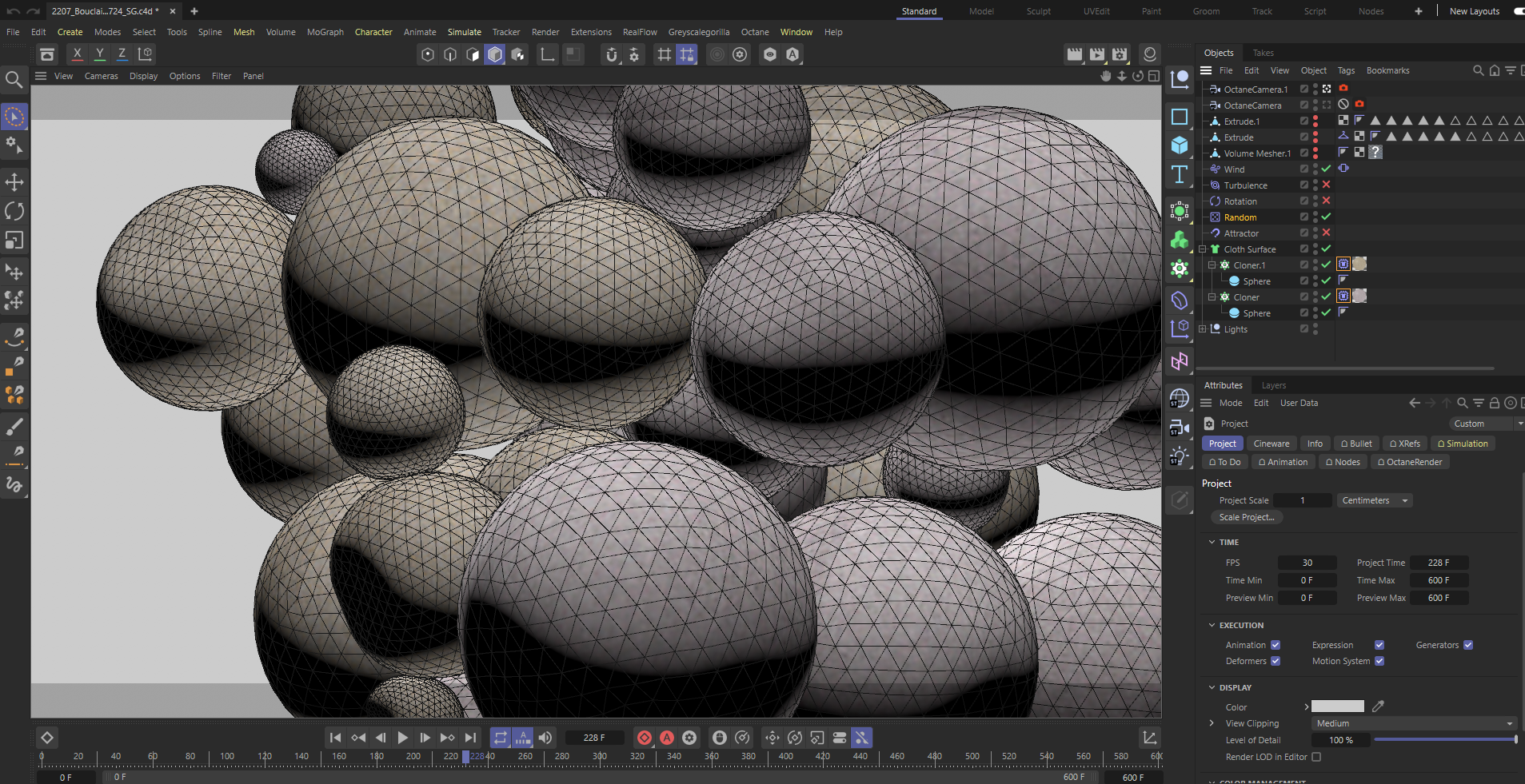This screenshot has height=784, width=1525.
Task: Open the View Clipping Medium dropdown
Action: 1414,723
